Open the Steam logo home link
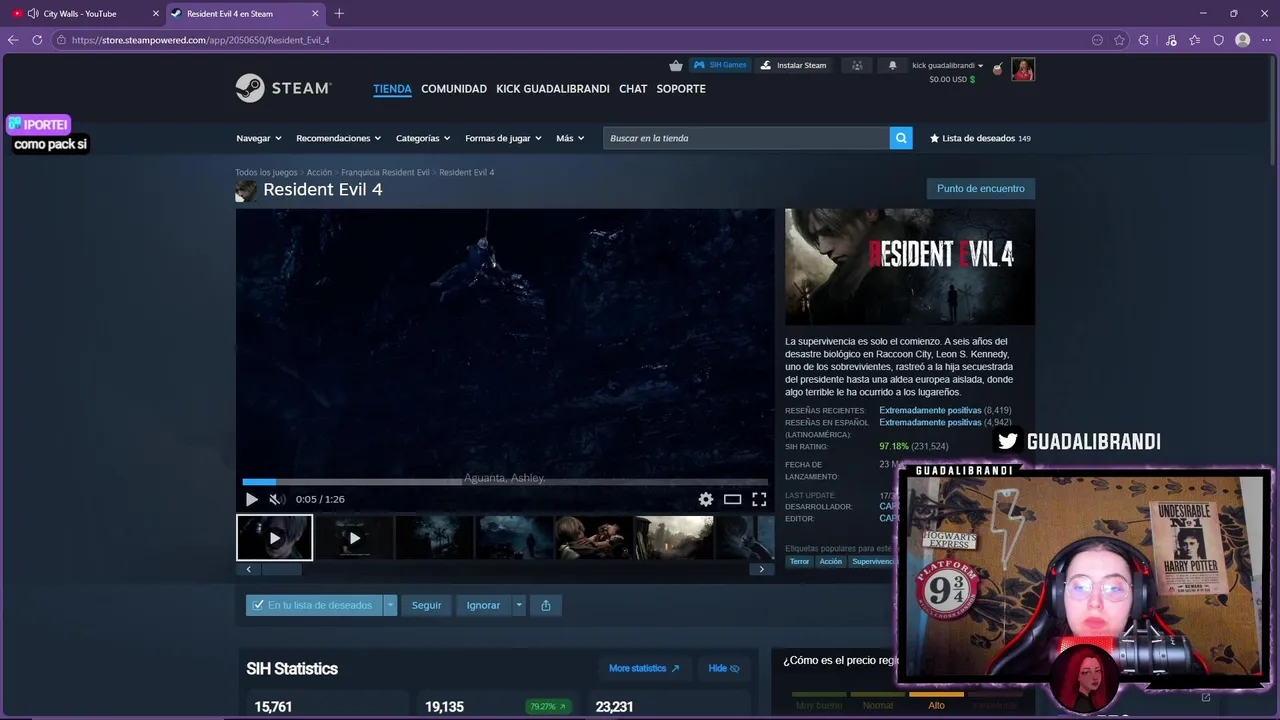Viewport: 1280px width, 720px height. (x=284, y=88)
